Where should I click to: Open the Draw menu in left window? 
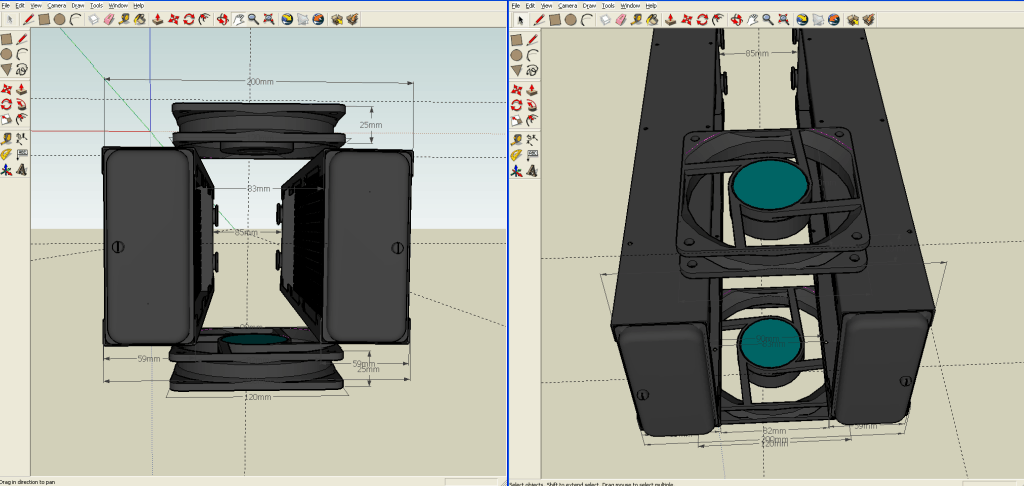click(x=77, y=6)
